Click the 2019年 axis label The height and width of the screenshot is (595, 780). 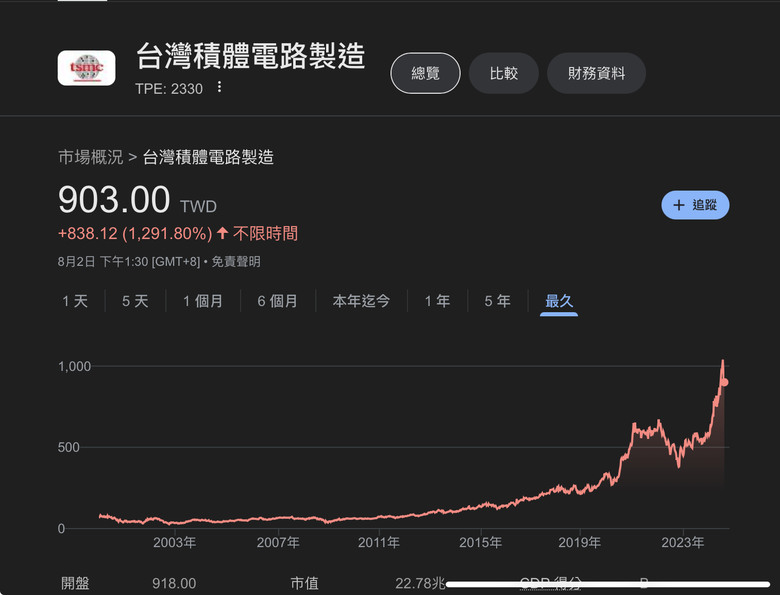pyautogui.click(x=580, y=542)
